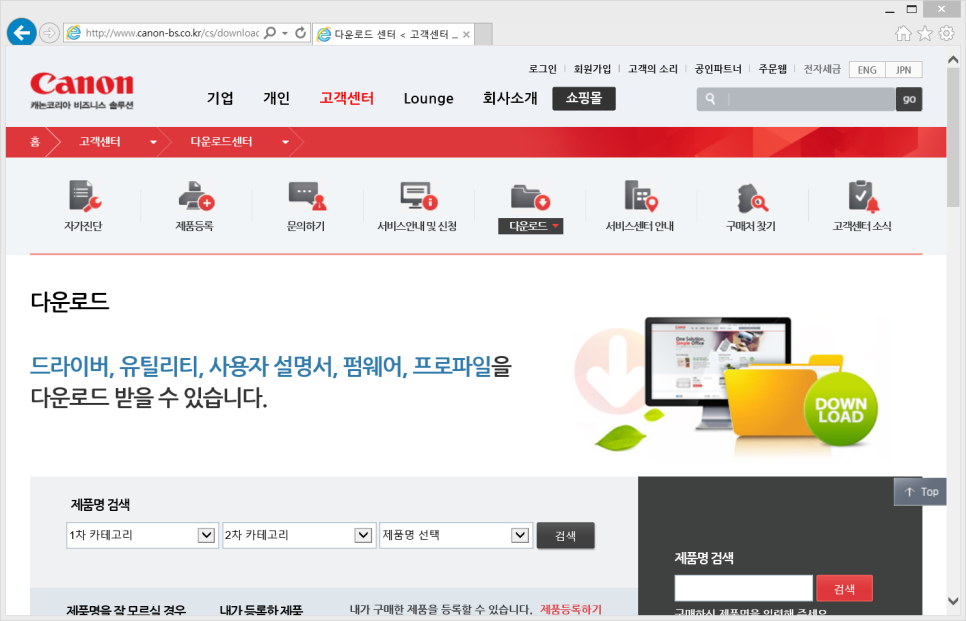
Task: Open the 1차 카테고리 dropdown
Action: pos(142,535)
